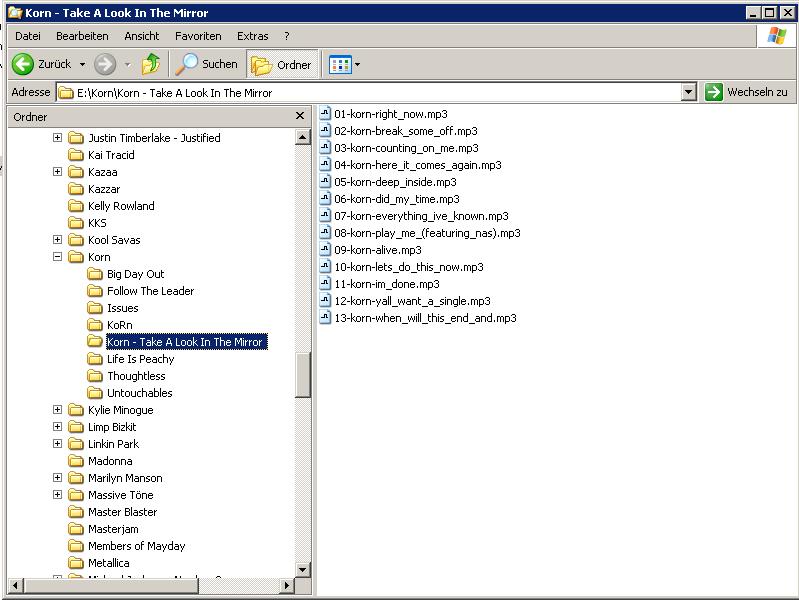Go up one folder level icon
The image size is (799, 600).
(x=151, y=64)
